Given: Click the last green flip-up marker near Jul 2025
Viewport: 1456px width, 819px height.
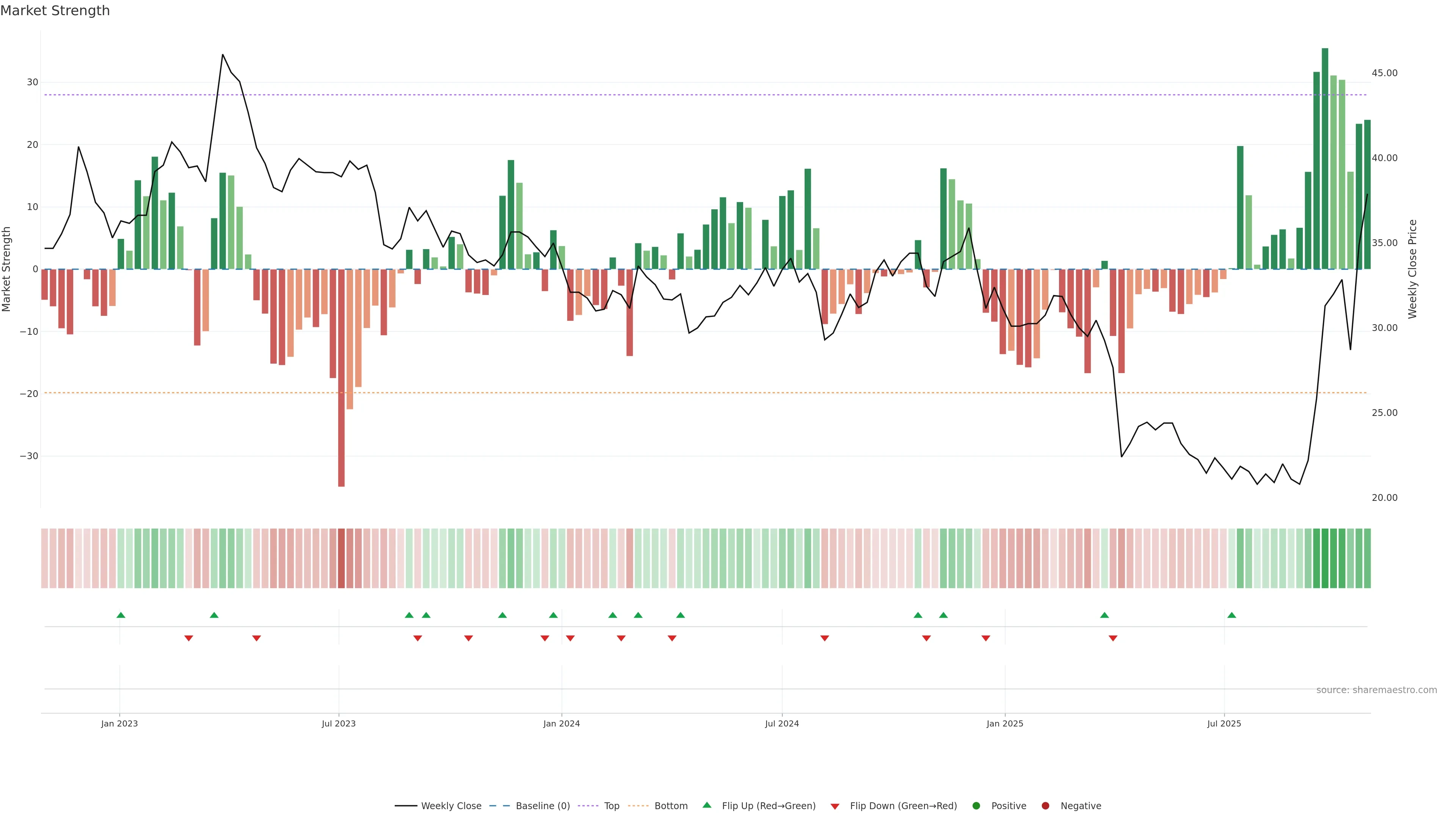Looking at the screenshot, I should [1232, 615].
